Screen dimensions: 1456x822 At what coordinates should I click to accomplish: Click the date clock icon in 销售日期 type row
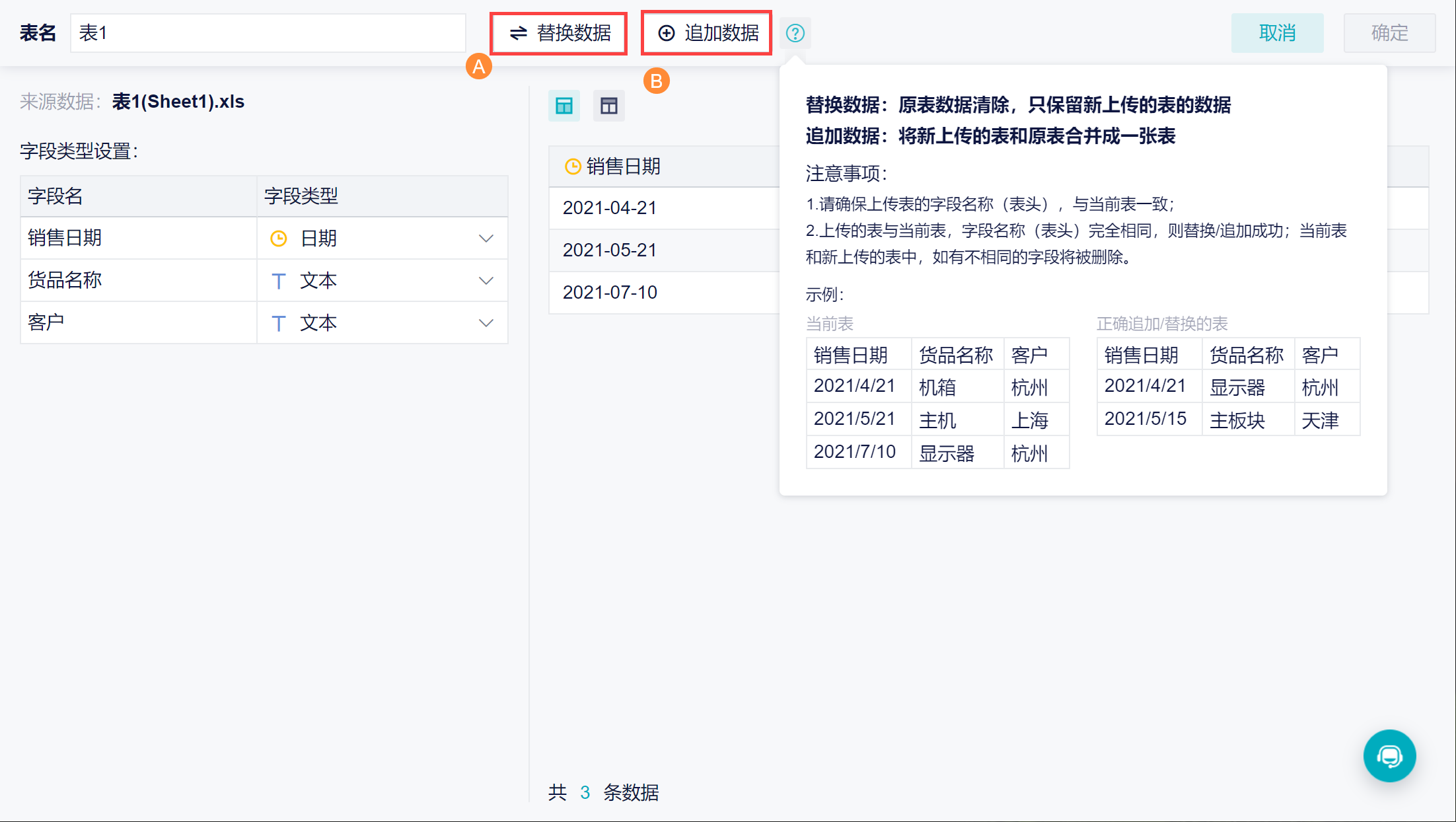point(279,239)
